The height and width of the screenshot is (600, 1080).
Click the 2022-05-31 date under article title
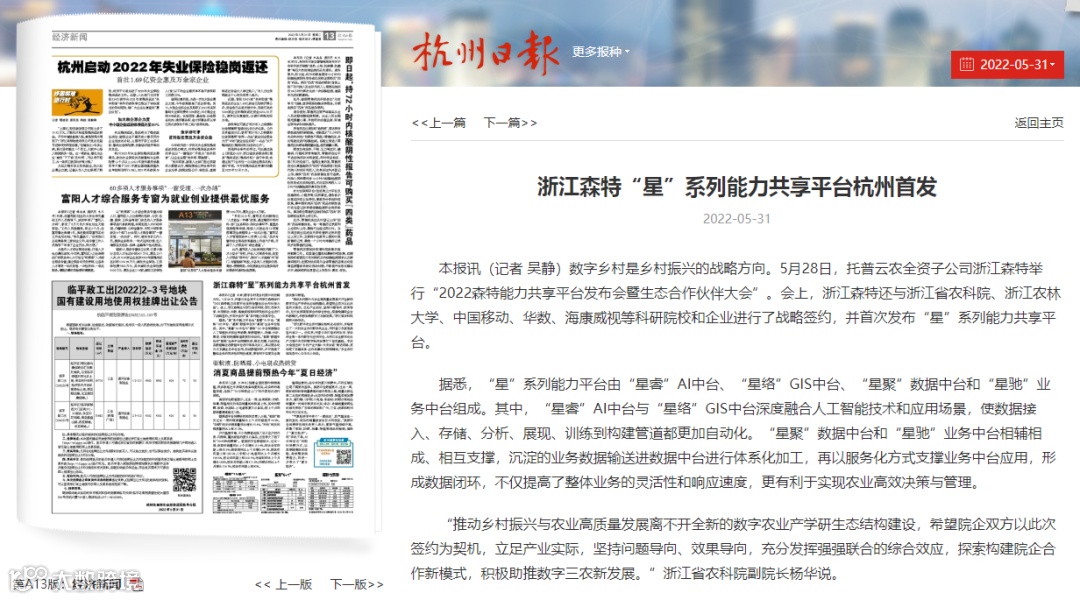(737, 218)
